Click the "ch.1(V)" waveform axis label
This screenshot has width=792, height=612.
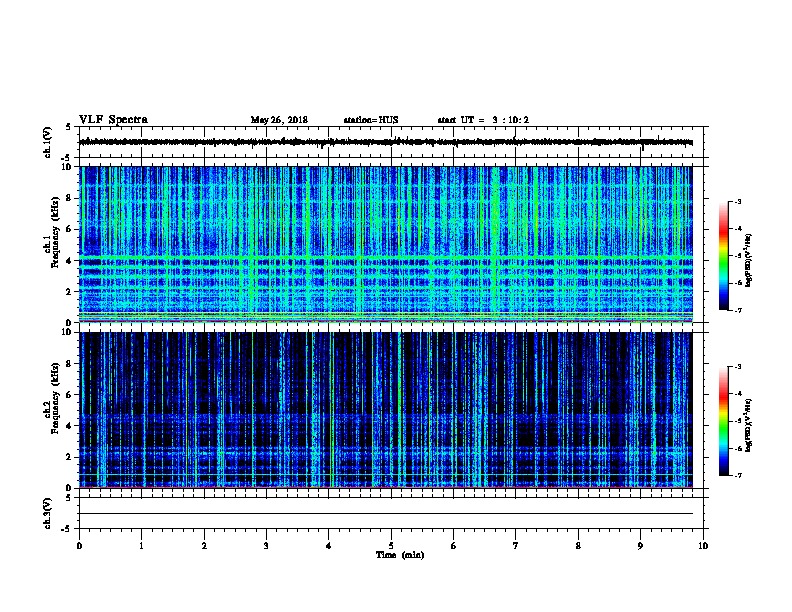pos(48,142)
